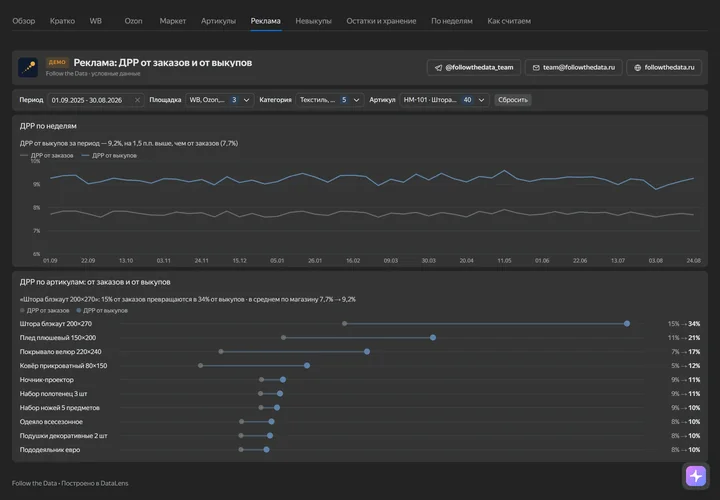
Task: Click the dashboard logo beside the ДЕМО badge
Action: pyautogui.click(x=28, y=67)
